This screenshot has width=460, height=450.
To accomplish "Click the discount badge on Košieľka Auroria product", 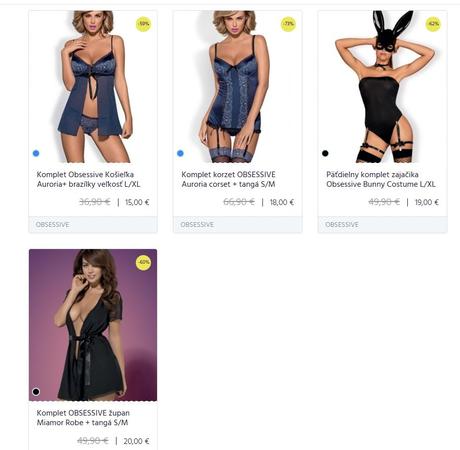I will pyautogui.click(x=144, y=24).
